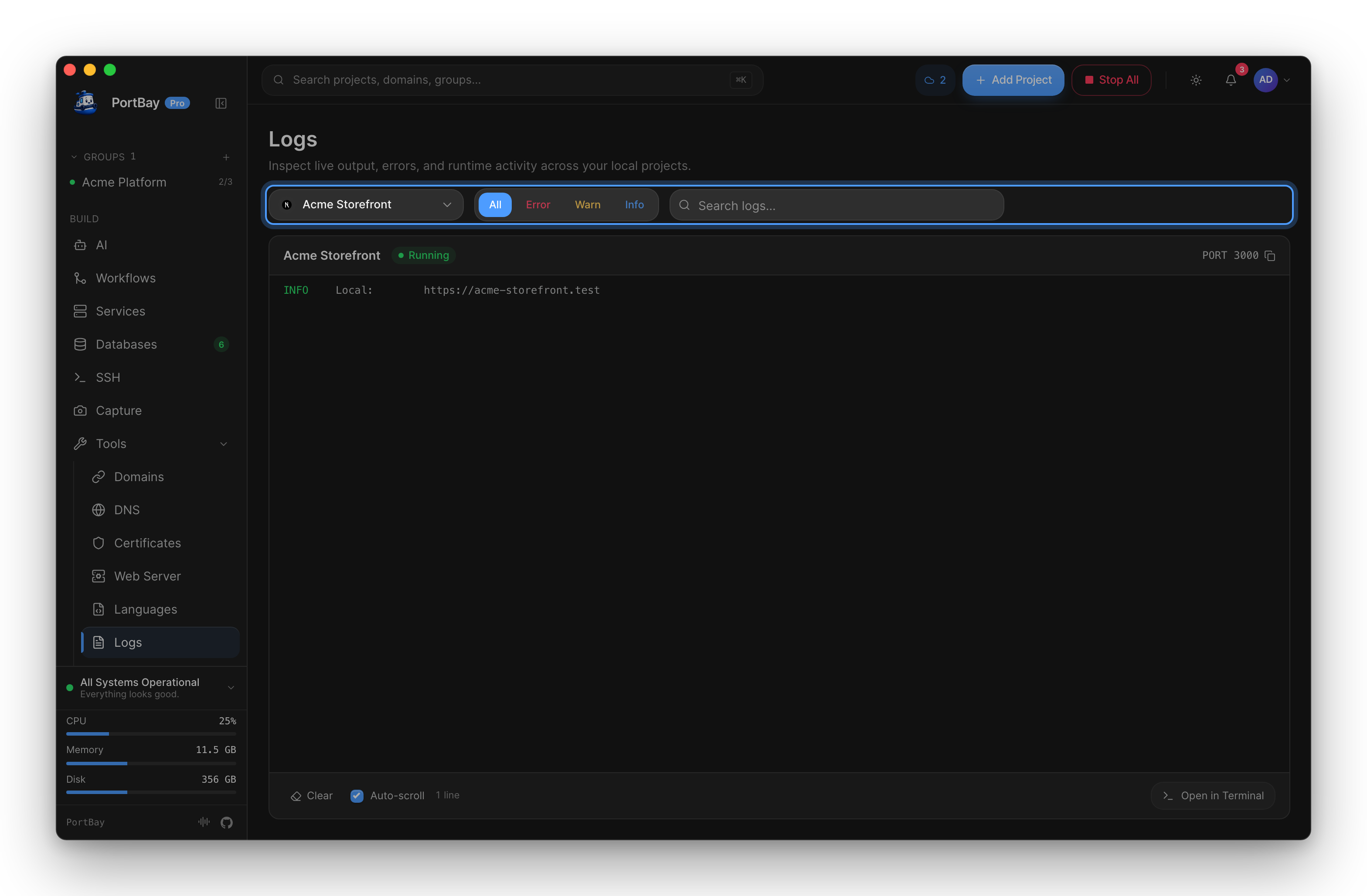The width and height of the screenshot is (1367, 896).
Task: Add a new group with plus icon
Action: (x=226, y=157)
